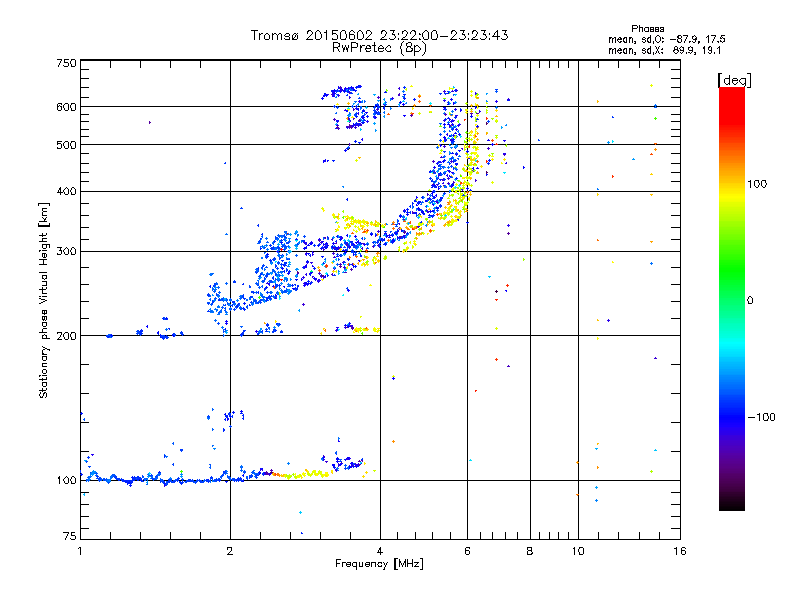Select the 'mean, sd,O: -87.9, 17.5' text
Viewport: 800px width, 600px height.
coord(667,39)
